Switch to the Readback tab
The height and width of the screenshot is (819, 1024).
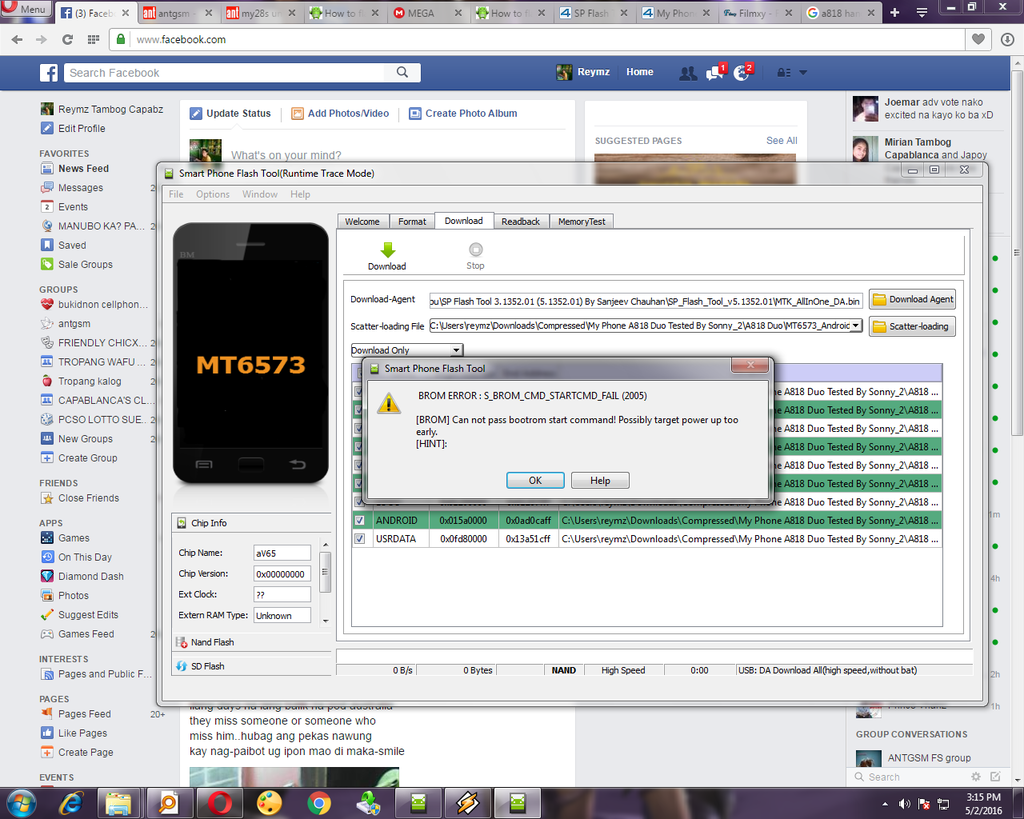coord(520,221)
